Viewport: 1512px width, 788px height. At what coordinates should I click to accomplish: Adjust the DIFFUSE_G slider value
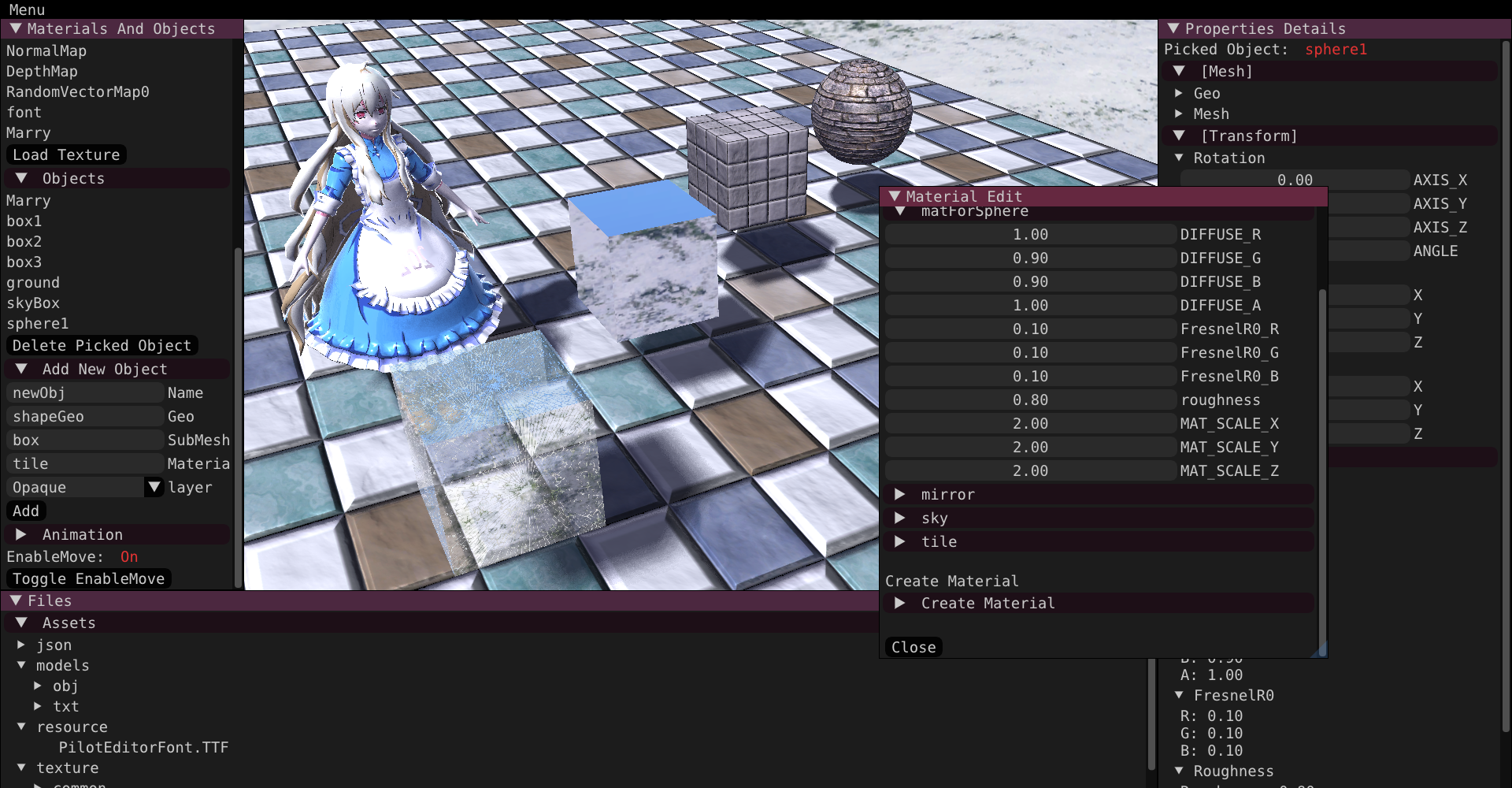click(x=1030, y=258)
